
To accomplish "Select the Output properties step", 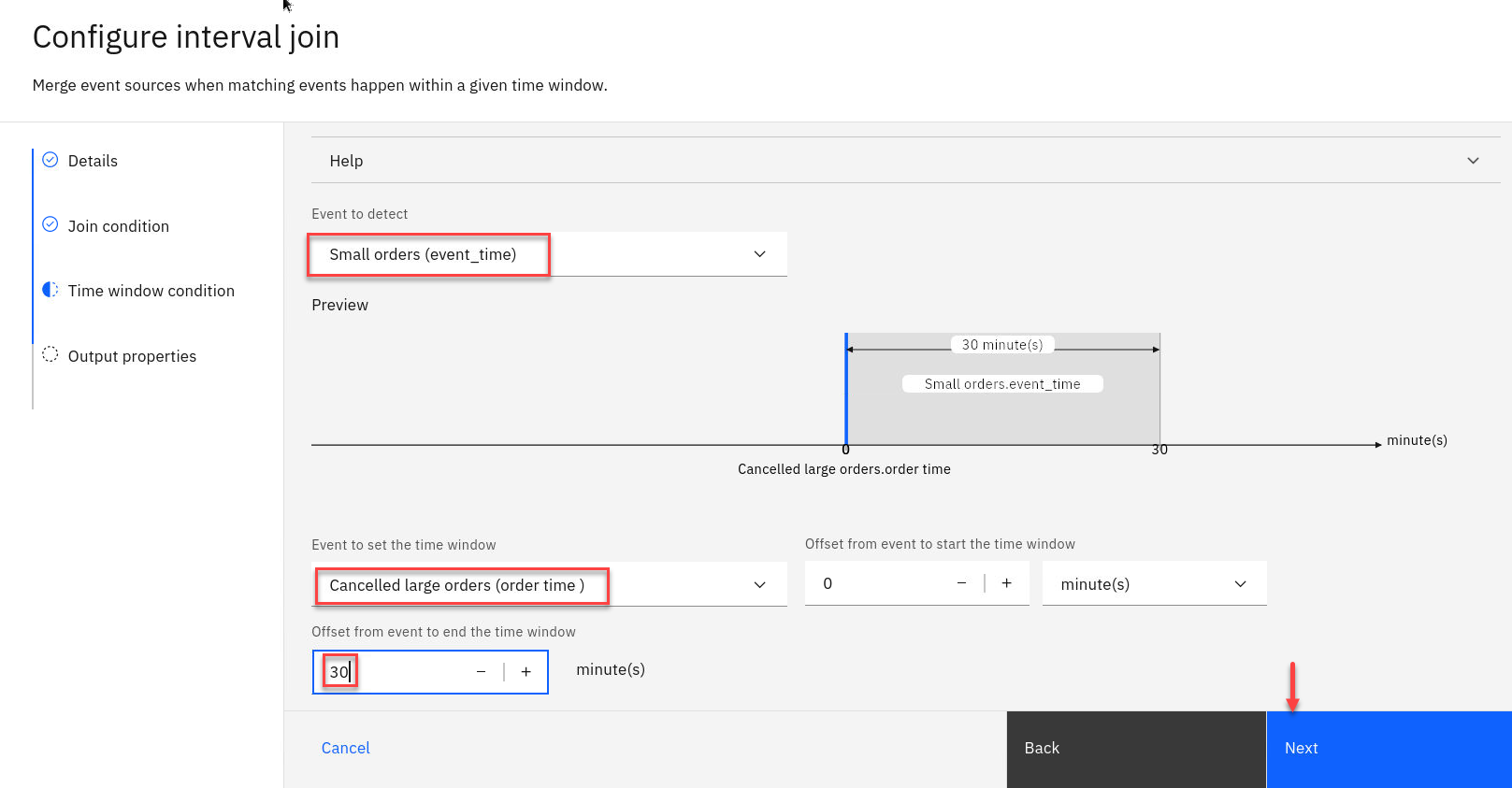I will click(132, 356).
